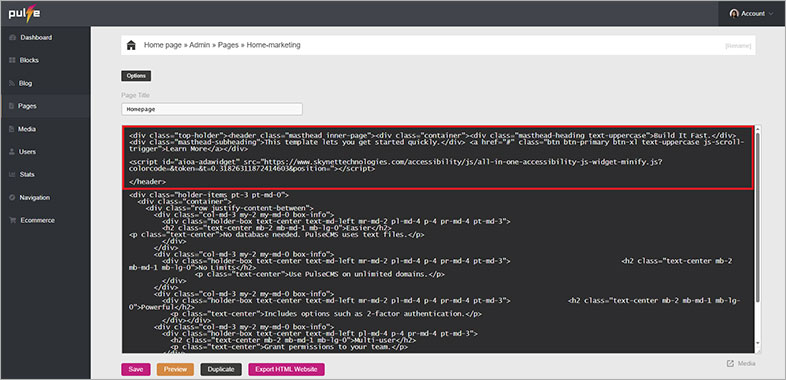786x380 pixels.
Task: Click 'Use PulseCMS on unlimited domains' line
Action: [x=319, y=274]
